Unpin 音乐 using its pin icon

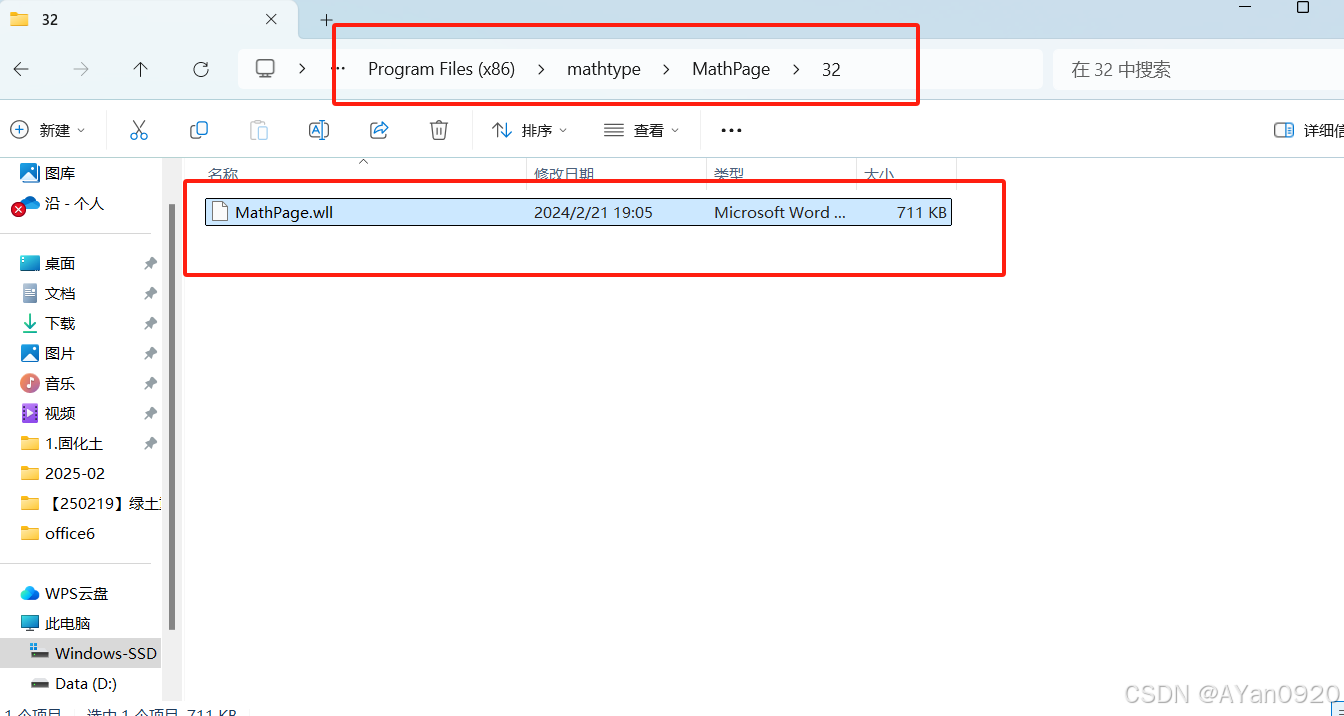(150, 383)
